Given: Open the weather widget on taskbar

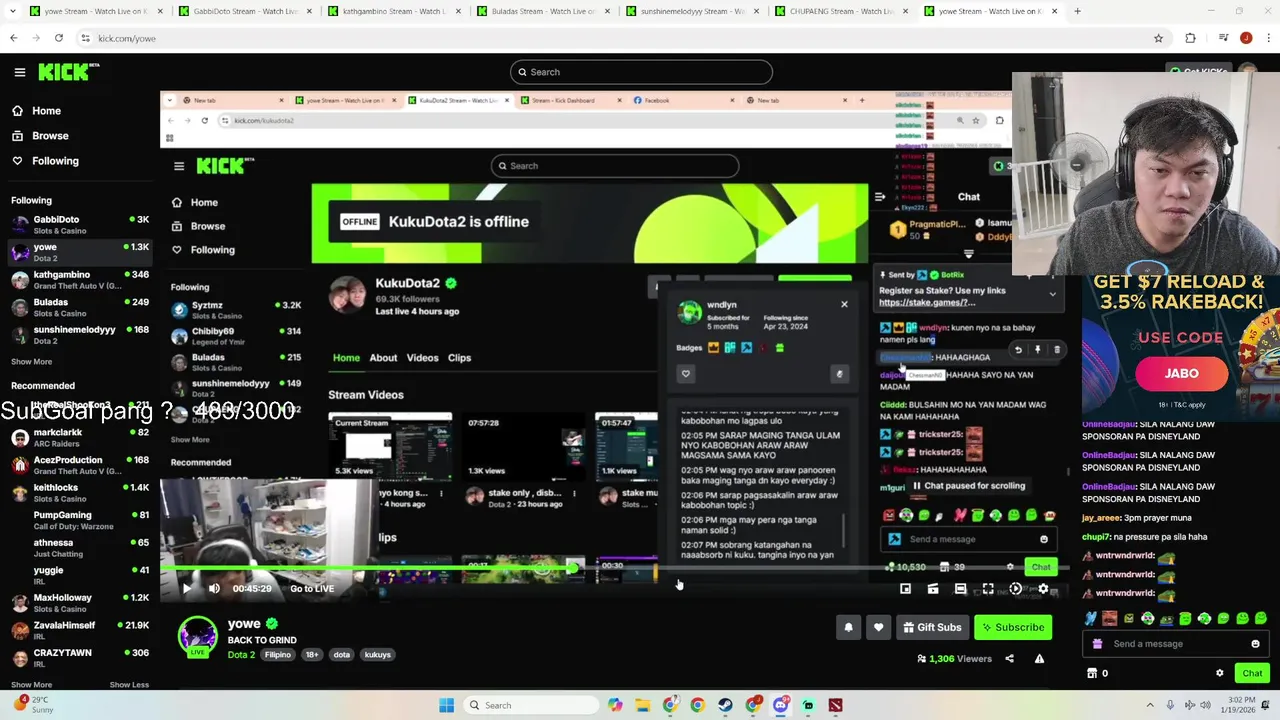Looking at the screenshot, I should click(x=32, y=705).
